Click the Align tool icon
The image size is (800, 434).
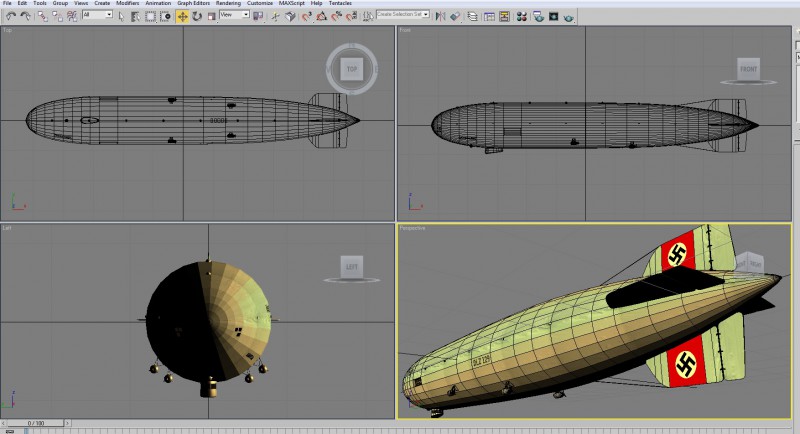coord(455,16)
